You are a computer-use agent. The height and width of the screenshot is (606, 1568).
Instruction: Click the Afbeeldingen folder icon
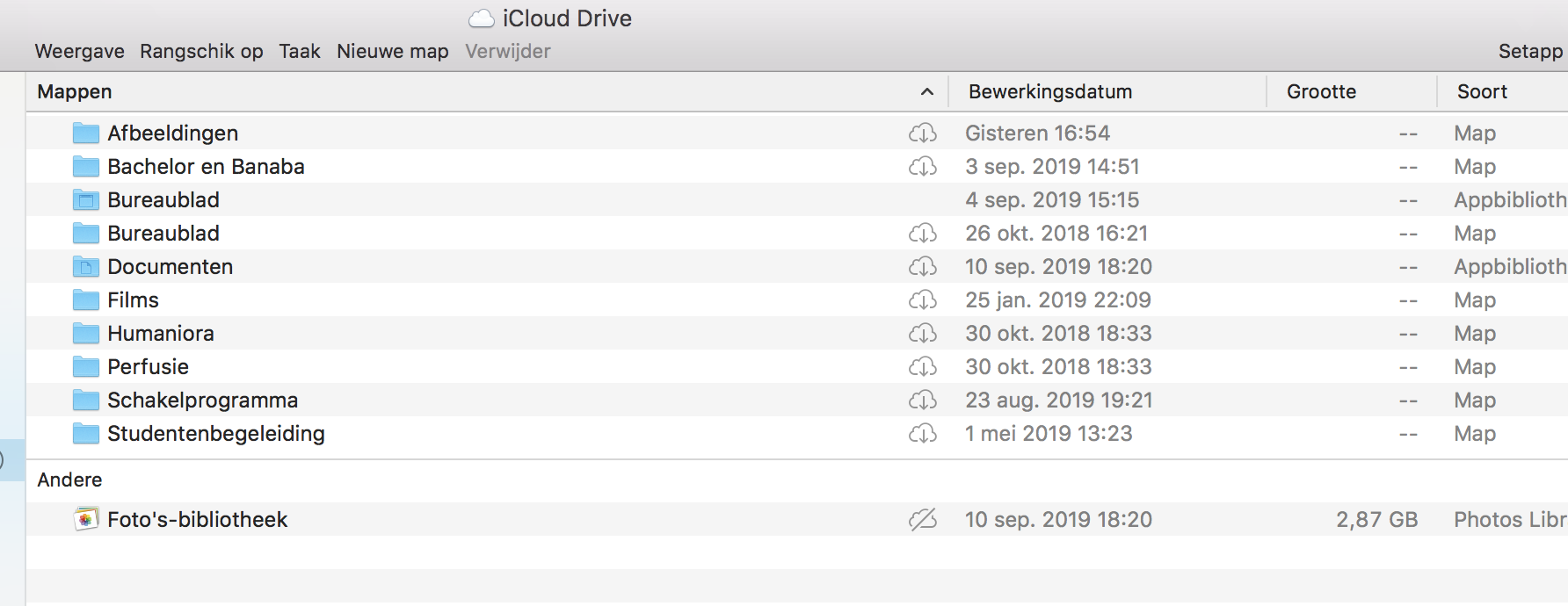[x=85, y=133]
